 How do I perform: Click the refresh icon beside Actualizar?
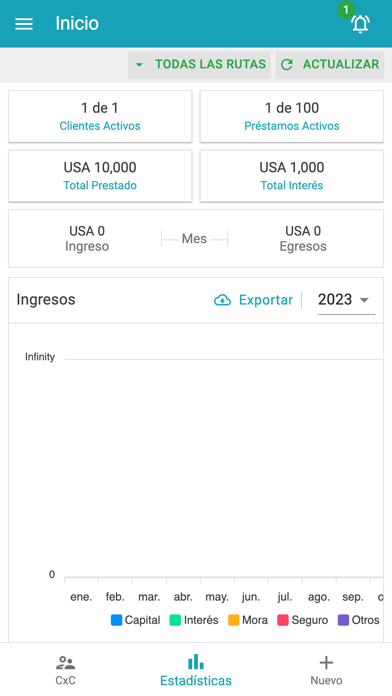tap(287, 65)
